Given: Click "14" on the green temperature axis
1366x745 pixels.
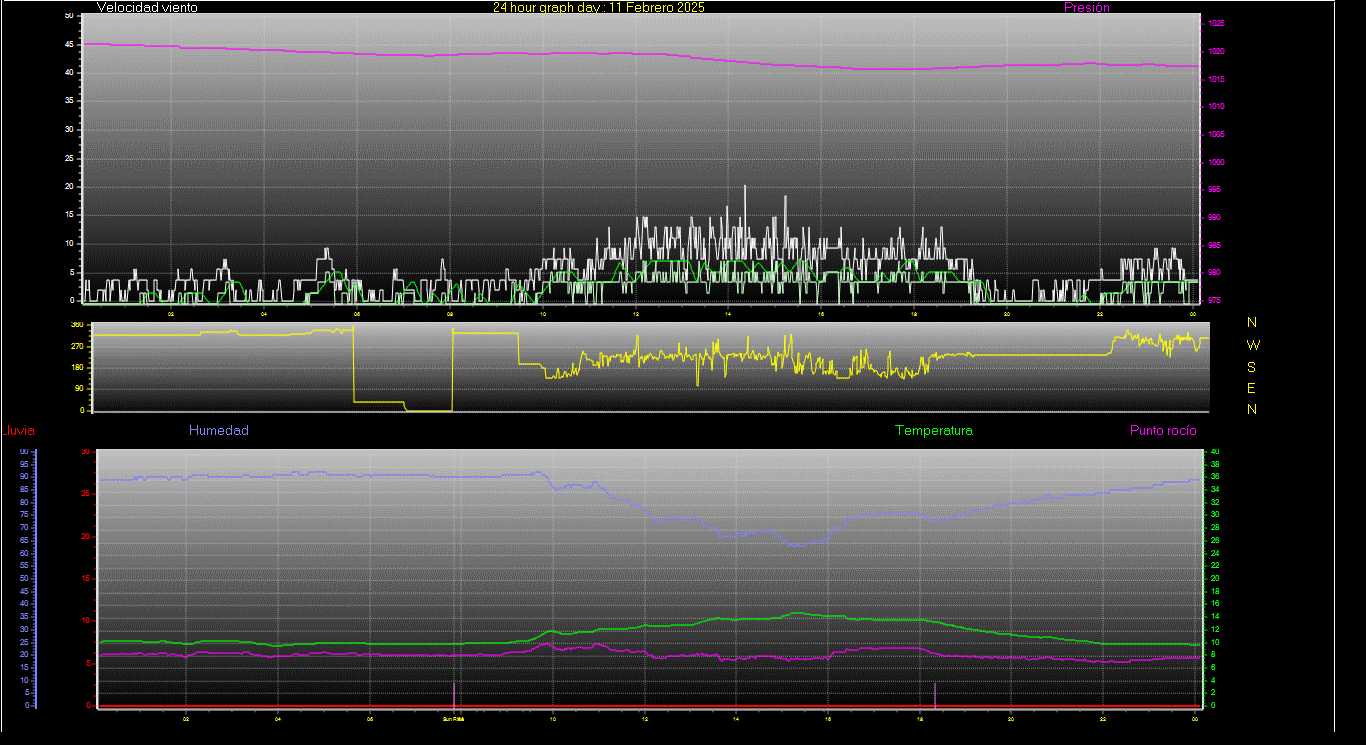Looking at the screenshot, I should [1214, 616].
